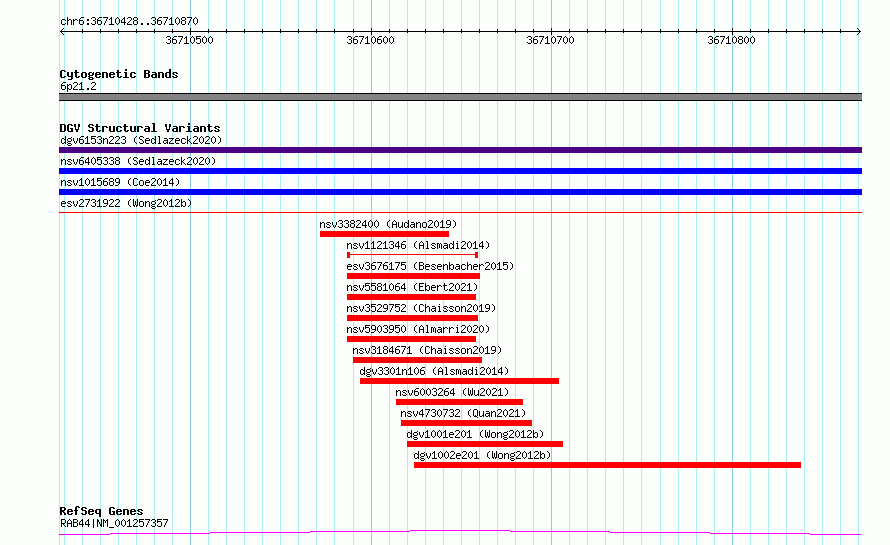Select the nsv4730732 (Quan2021) label
Screen dimensions: 890x545
coord(463,413)
